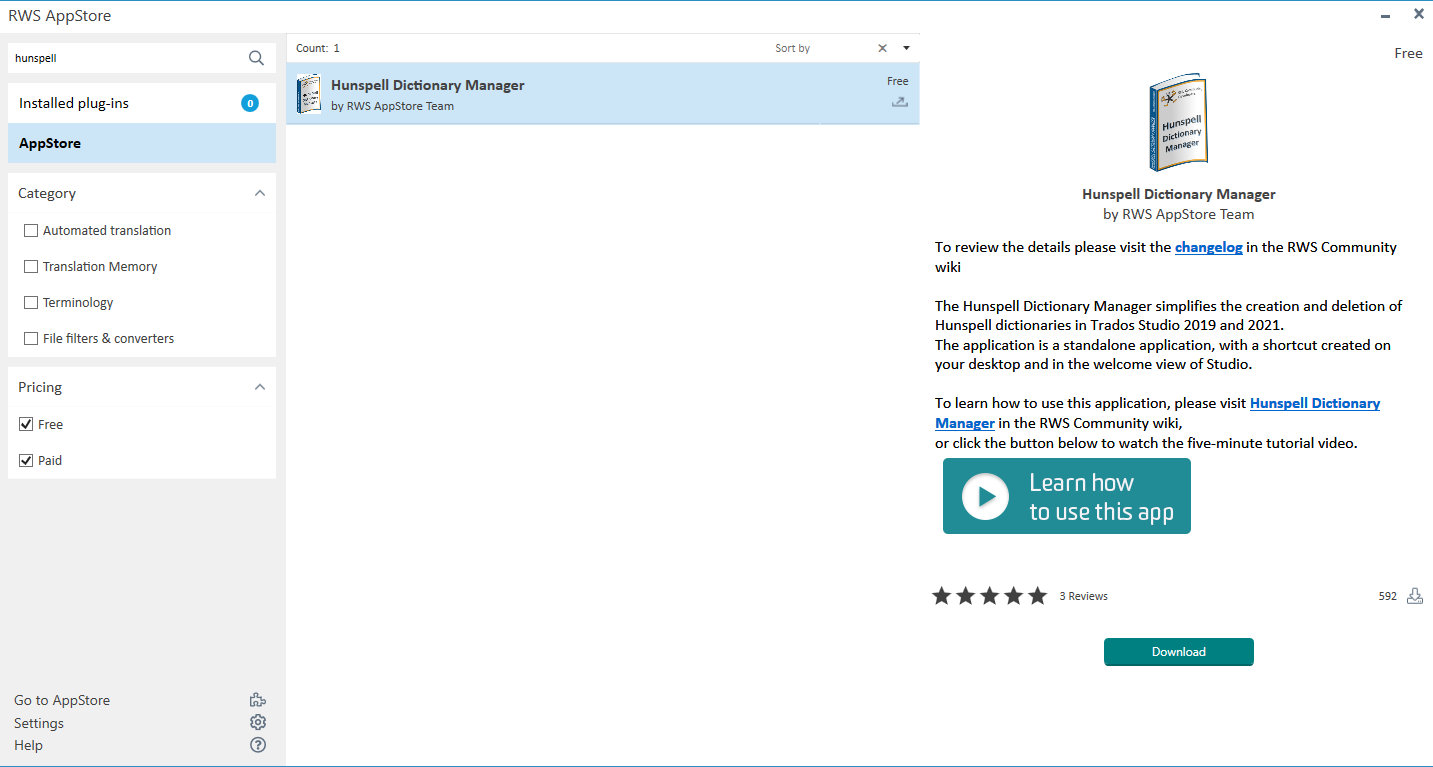Click the large Hunspell book cover image

(1179, 123)
